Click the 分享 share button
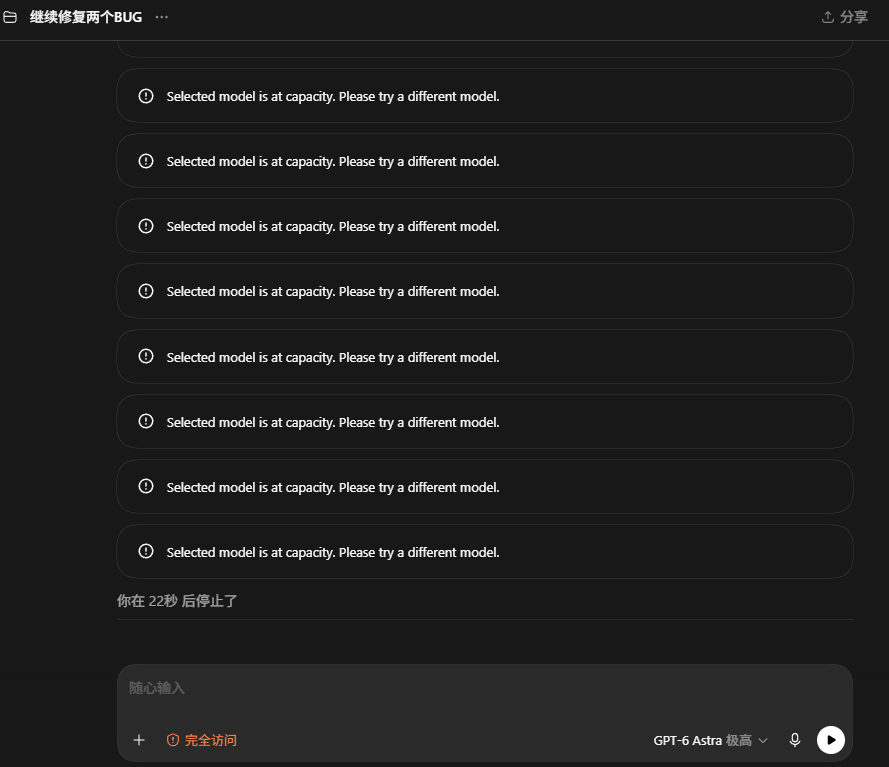The image size is (889, 767). click(845, 18)
